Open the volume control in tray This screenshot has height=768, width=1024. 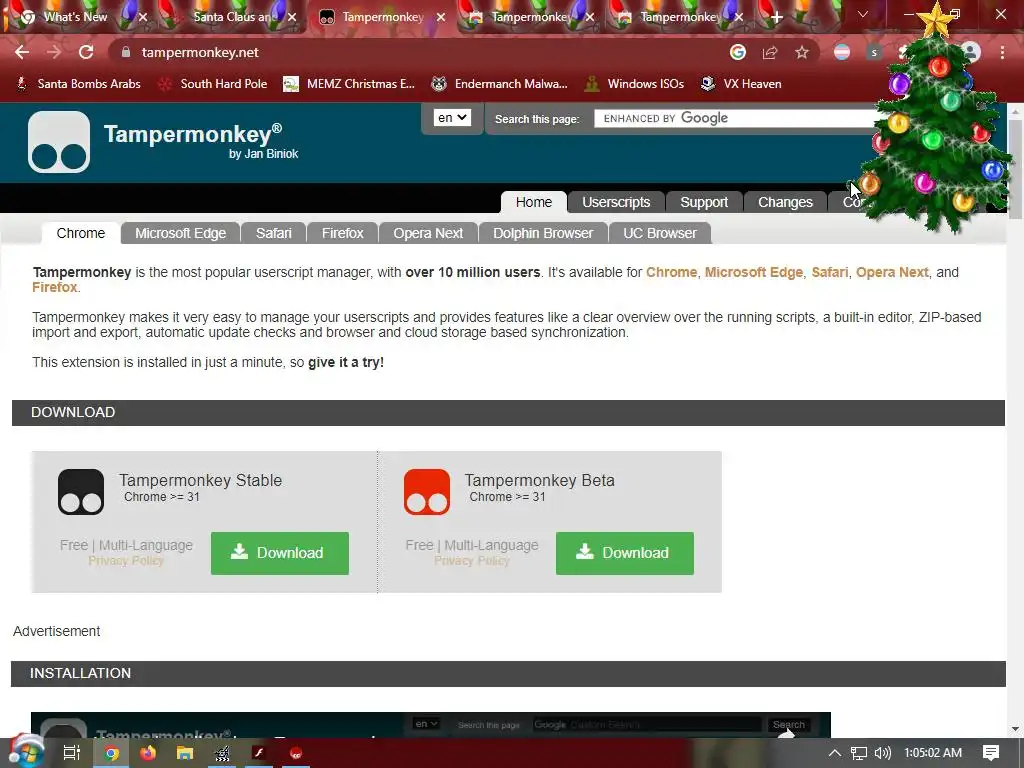[x=882, y=753]
